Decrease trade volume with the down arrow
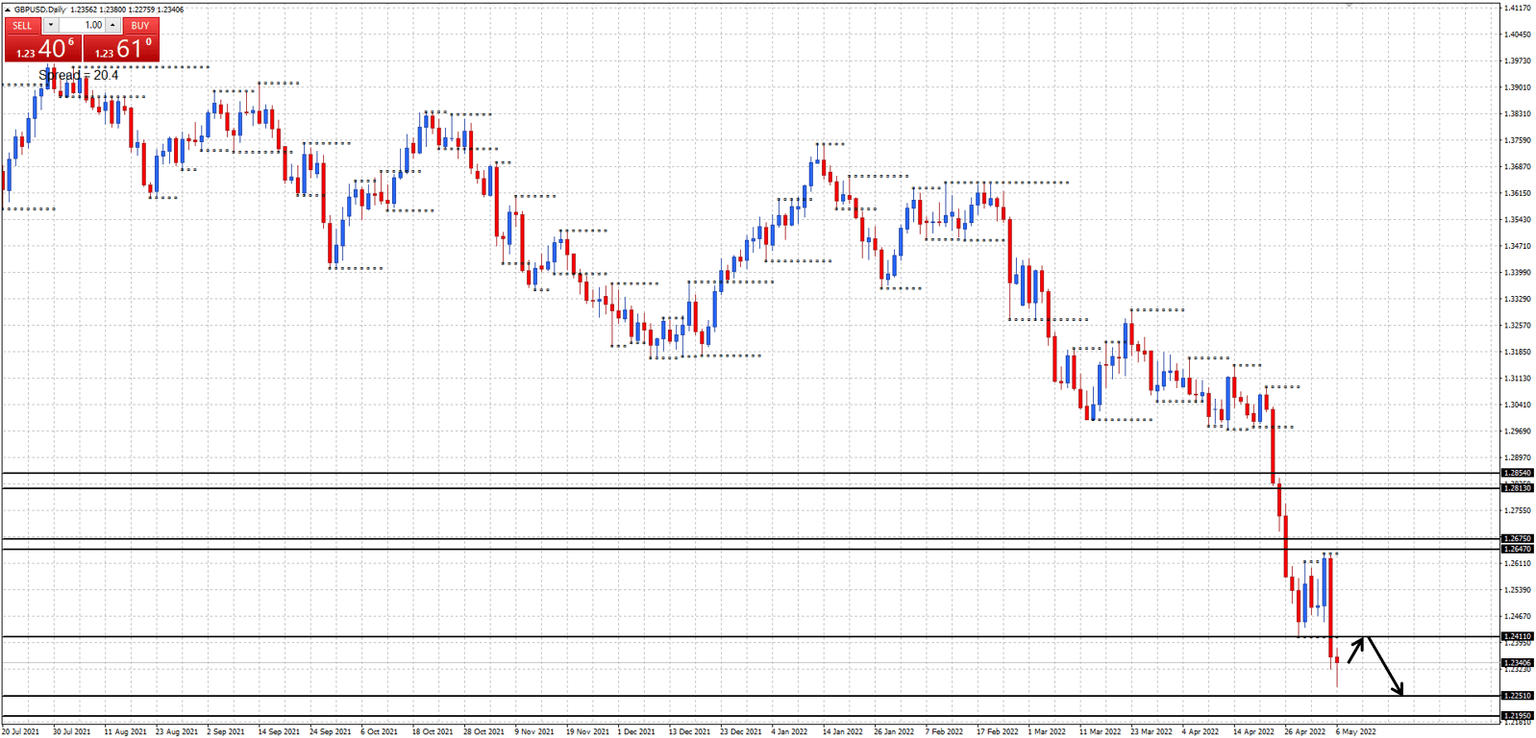Image resolution: width=1536 pixels, height=738 pixels. pos(52,25)
